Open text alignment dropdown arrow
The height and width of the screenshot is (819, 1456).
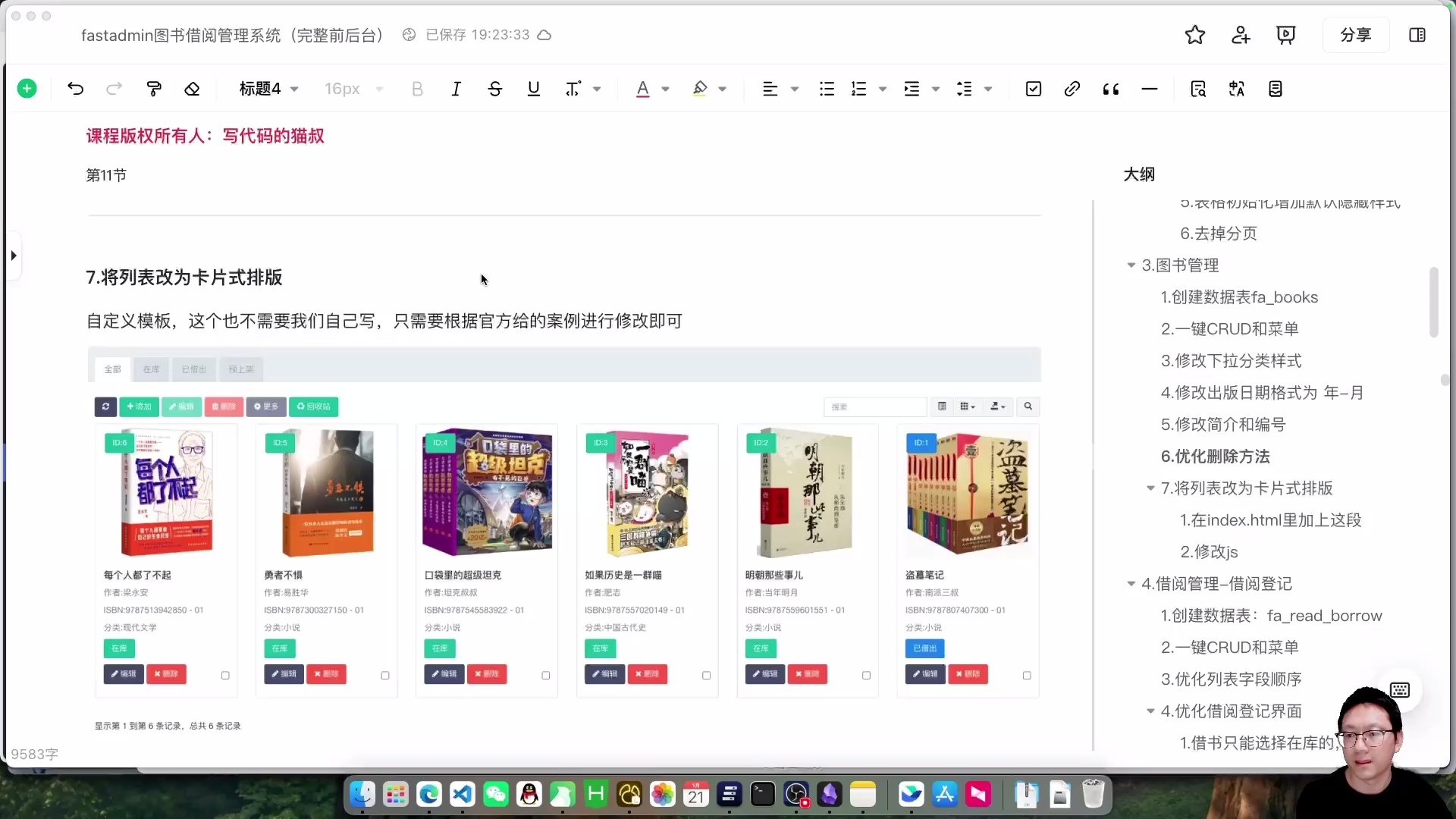(795, 89)
